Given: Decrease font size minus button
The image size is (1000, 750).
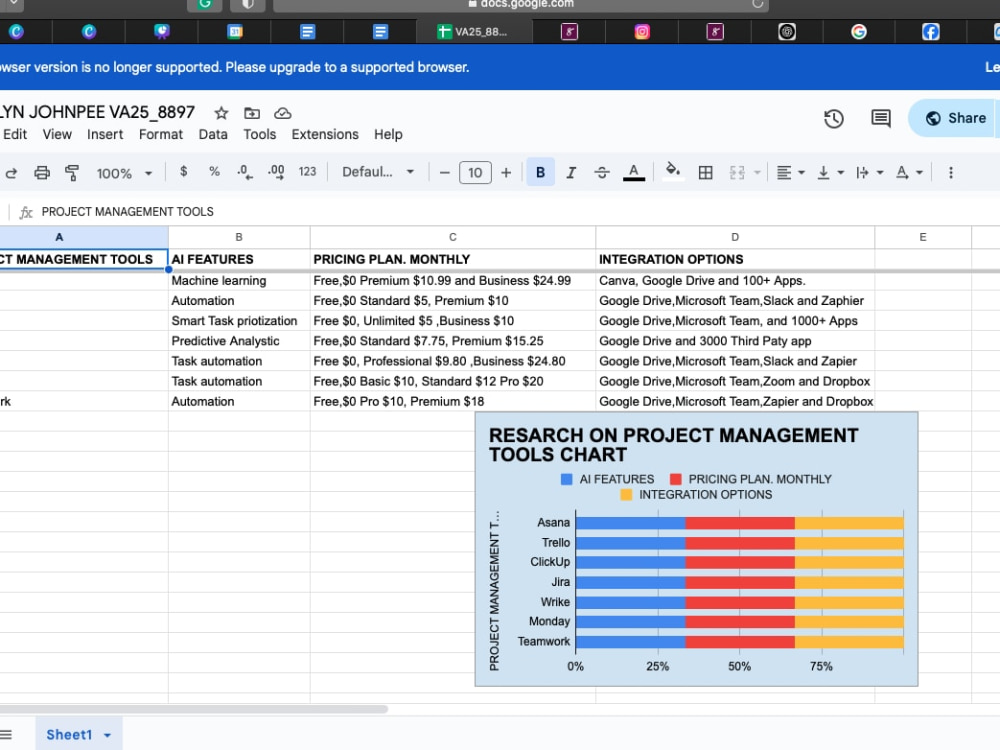Looking at the screenshot, I should (x=445, y=173).
